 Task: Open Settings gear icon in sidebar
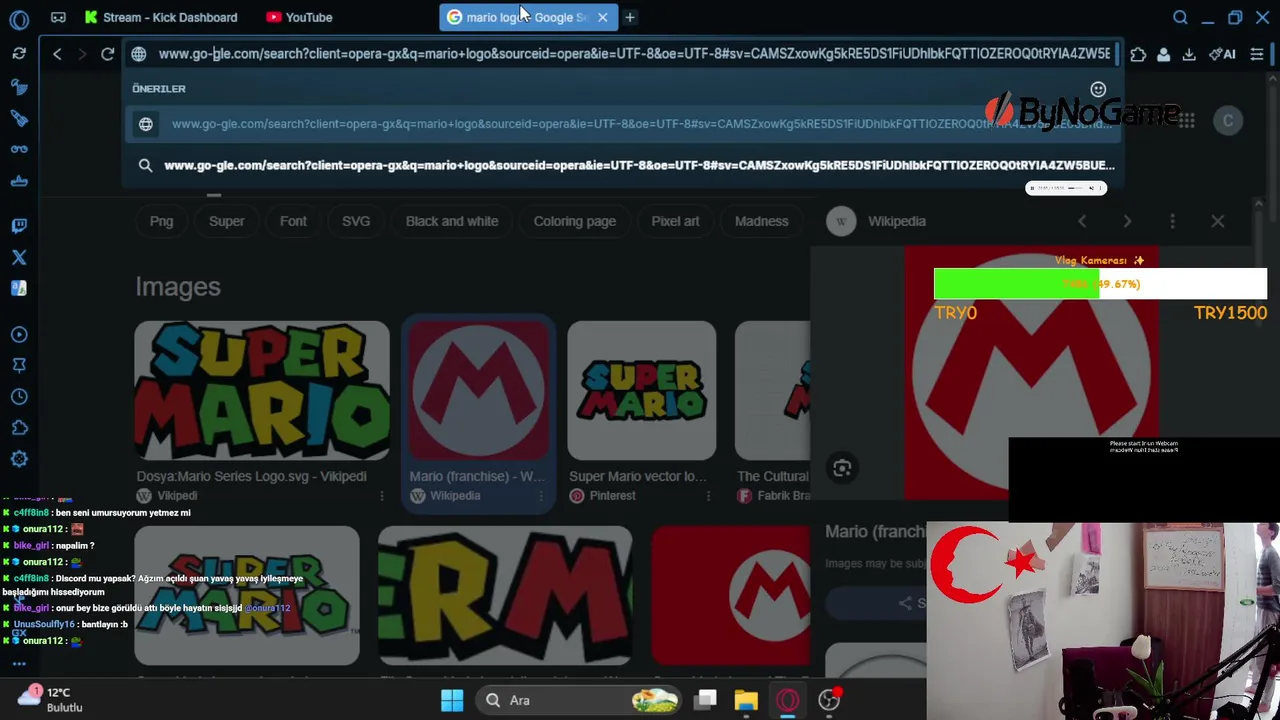point(19,459)
